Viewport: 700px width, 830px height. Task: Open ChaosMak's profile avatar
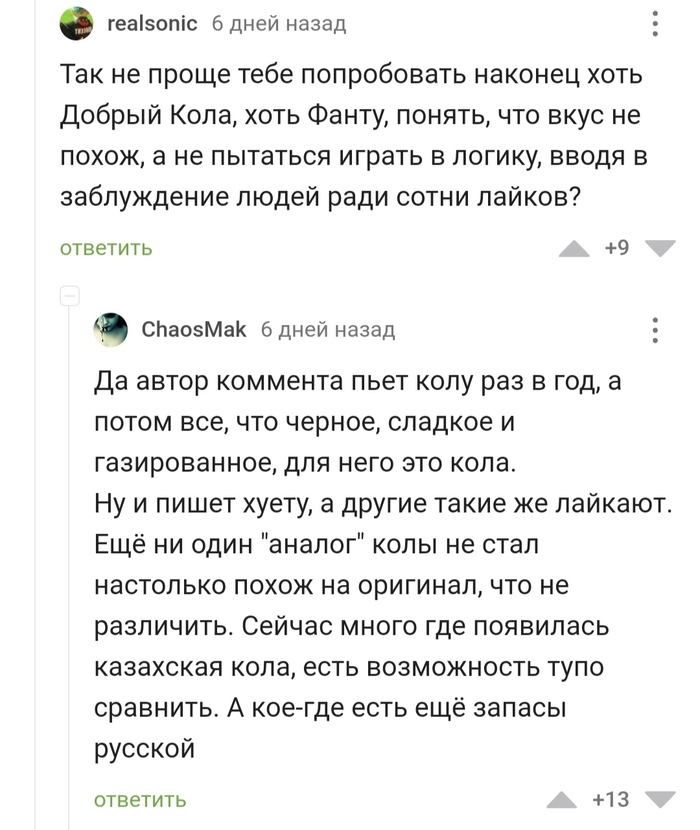click(111, 329)
